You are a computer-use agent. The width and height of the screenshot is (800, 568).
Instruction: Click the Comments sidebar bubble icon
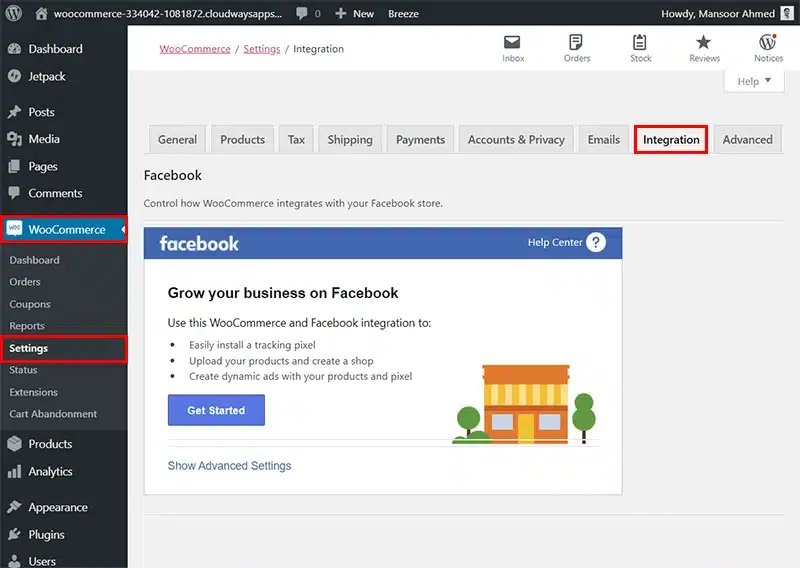click(15, 193)
